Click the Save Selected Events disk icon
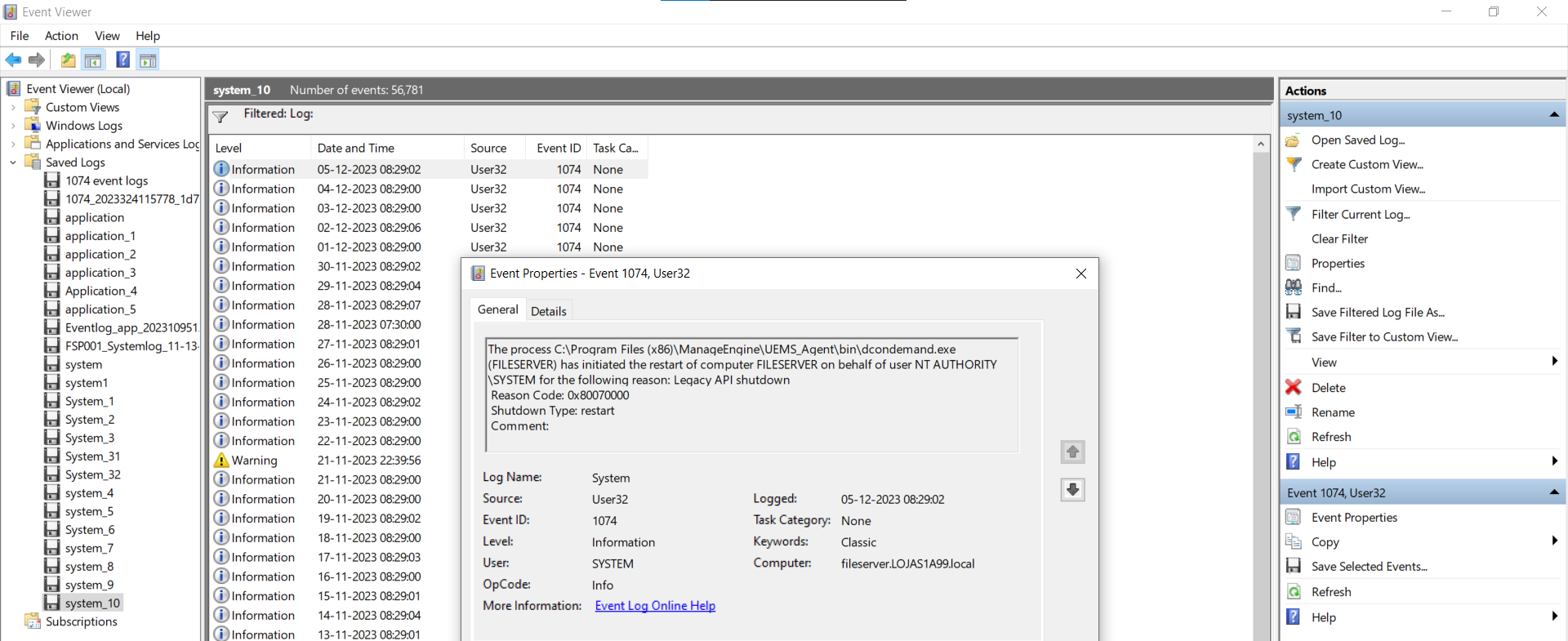 click(1294, 566)
